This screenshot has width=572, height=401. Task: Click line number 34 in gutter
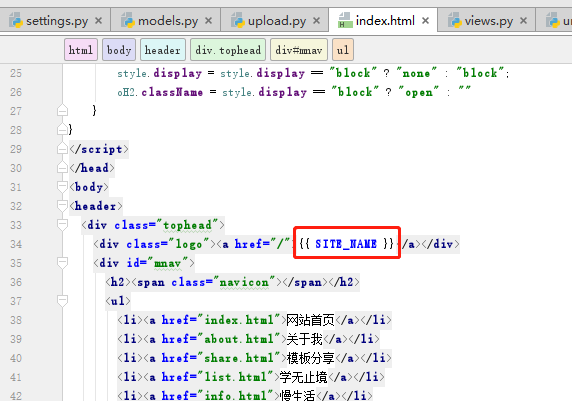pyautogui.click(x=16, y=244)
